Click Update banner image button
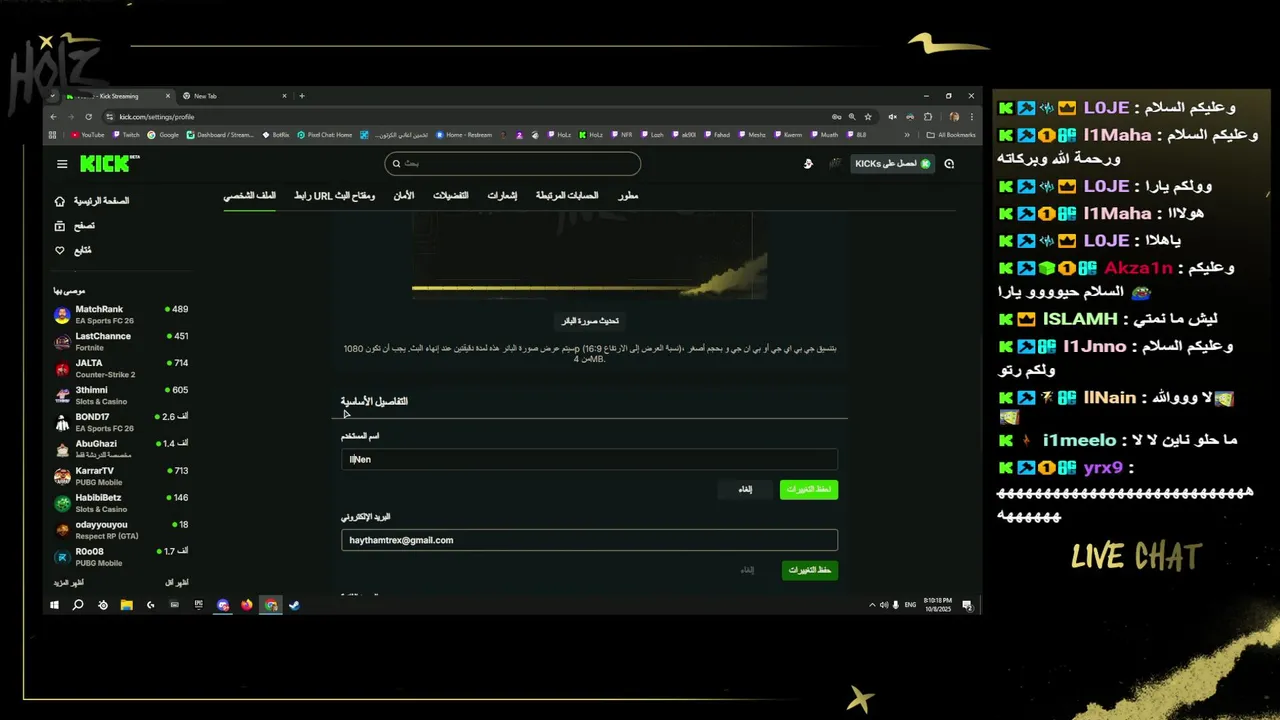The image size is (1280, 720). 589,321
